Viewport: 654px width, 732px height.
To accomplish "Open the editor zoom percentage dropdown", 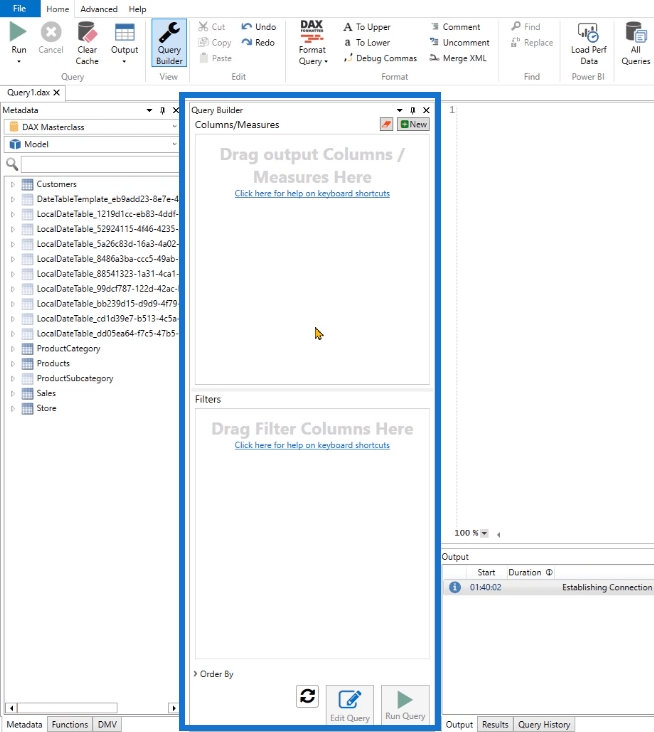I will click(484, 533).
